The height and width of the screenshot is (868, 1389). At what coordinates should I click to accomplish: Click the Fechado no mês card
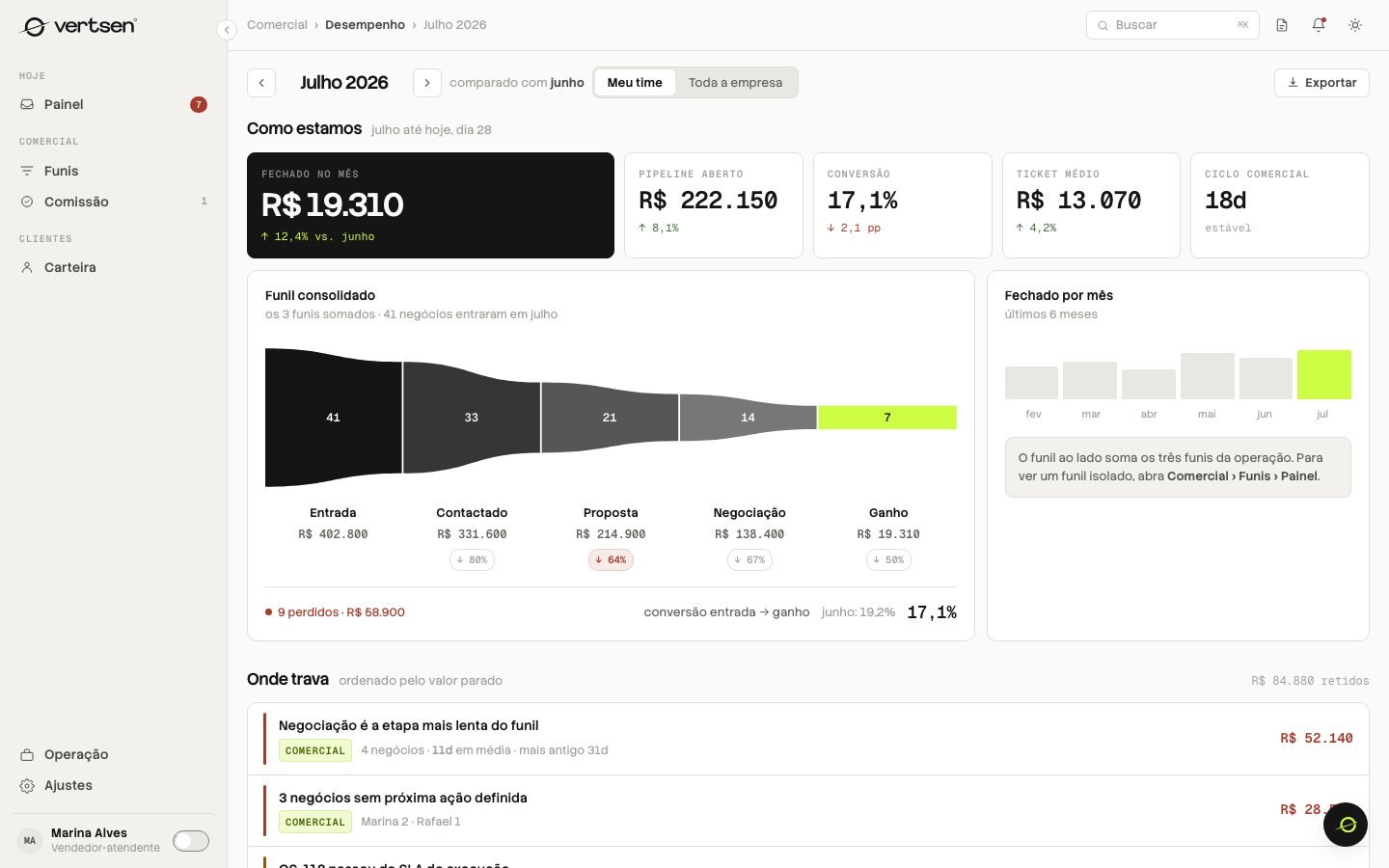(430, 205)
